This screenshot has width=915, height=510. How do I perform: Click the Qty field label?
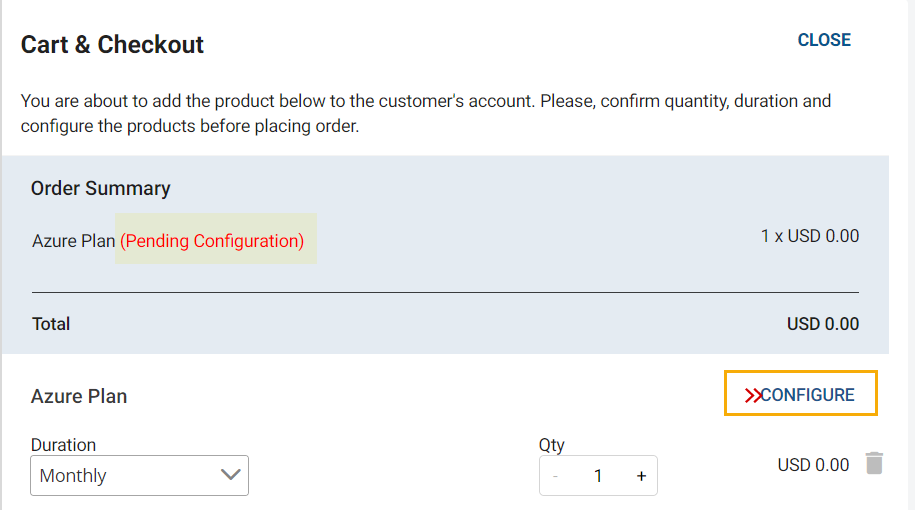pos(552,445)
